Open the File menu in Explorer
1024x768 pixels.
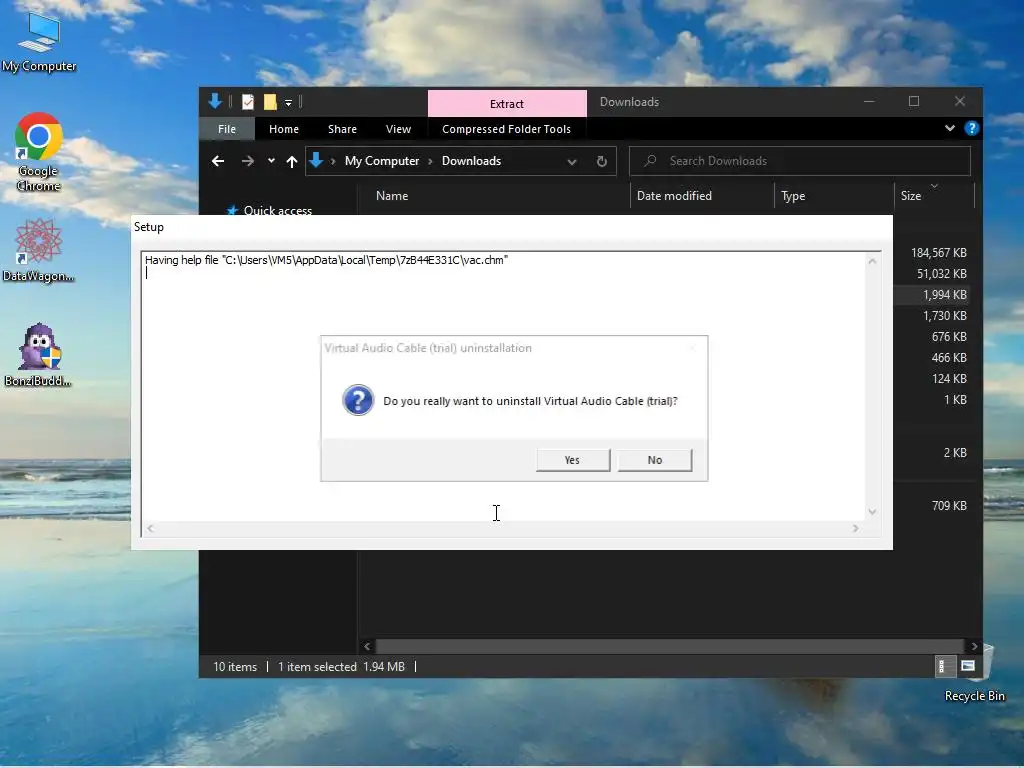[227, 129]
